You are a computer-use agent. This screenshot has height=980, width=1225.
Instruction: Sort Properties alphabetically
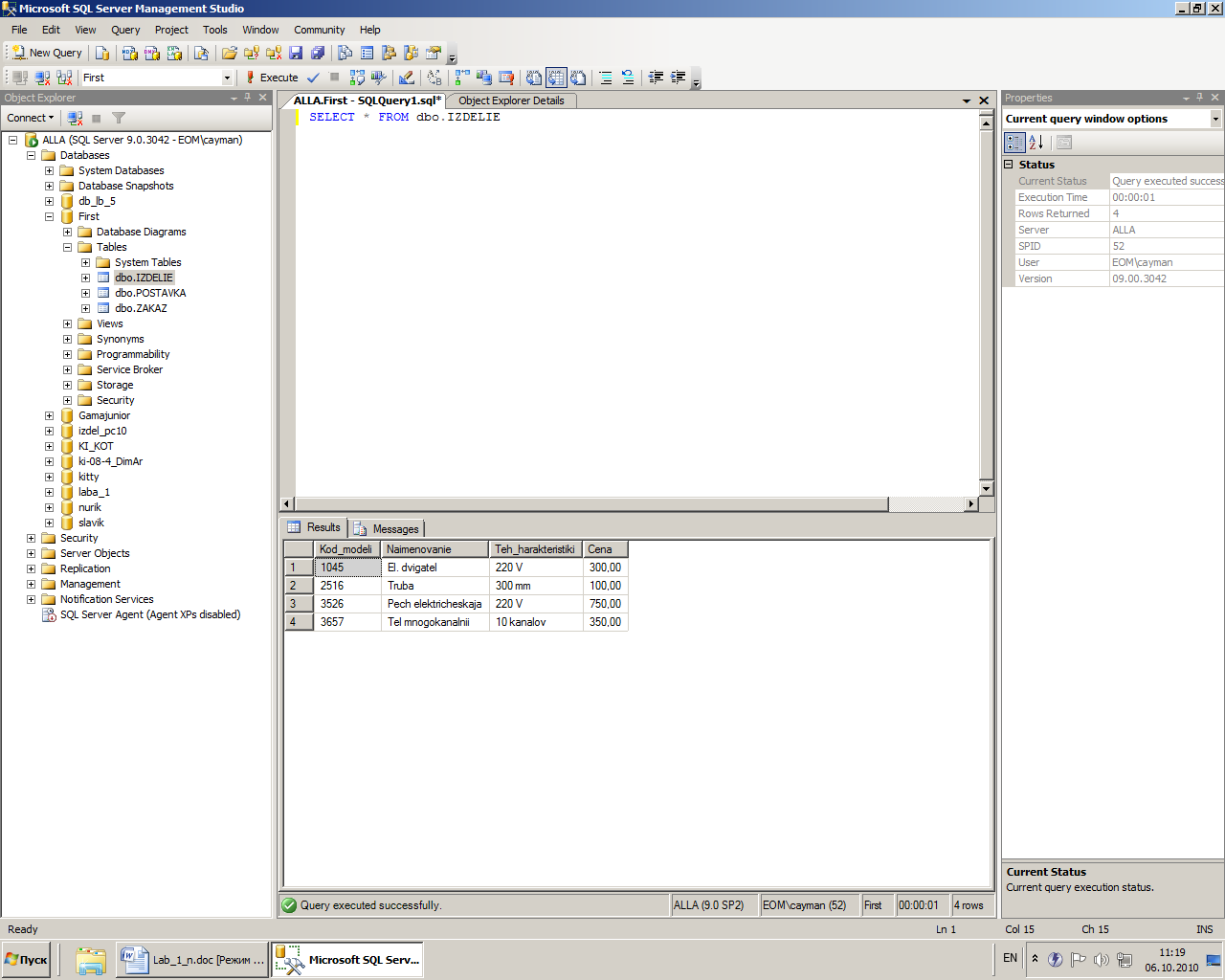click(x=1036, y=143)
